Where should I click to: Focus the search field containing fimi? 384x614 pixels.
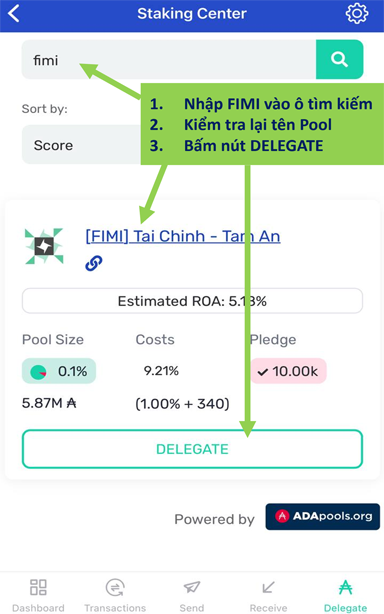point(169,60)
